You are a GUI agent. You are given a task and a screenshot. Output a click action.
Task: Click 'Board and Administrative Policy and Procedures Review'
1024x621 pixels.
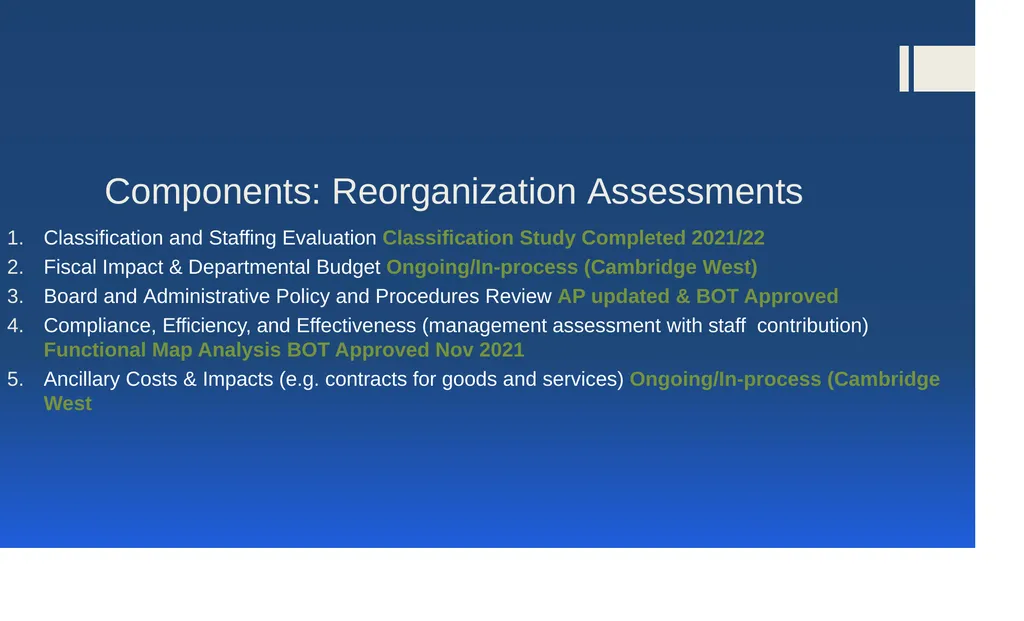click(x=298, y=297)
